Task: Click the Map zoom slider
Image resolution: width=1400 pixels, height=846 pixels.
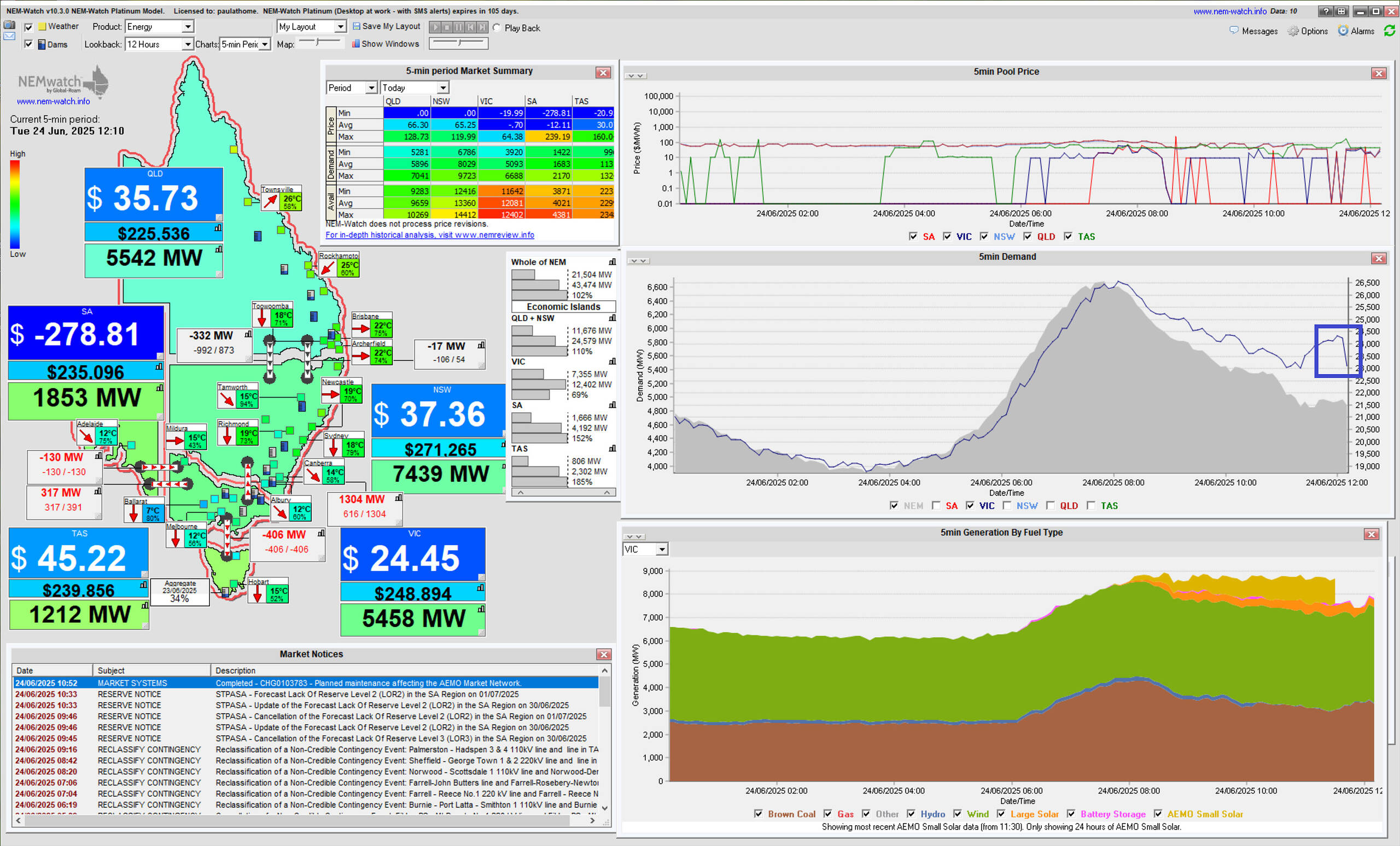Action: [320, 42]
